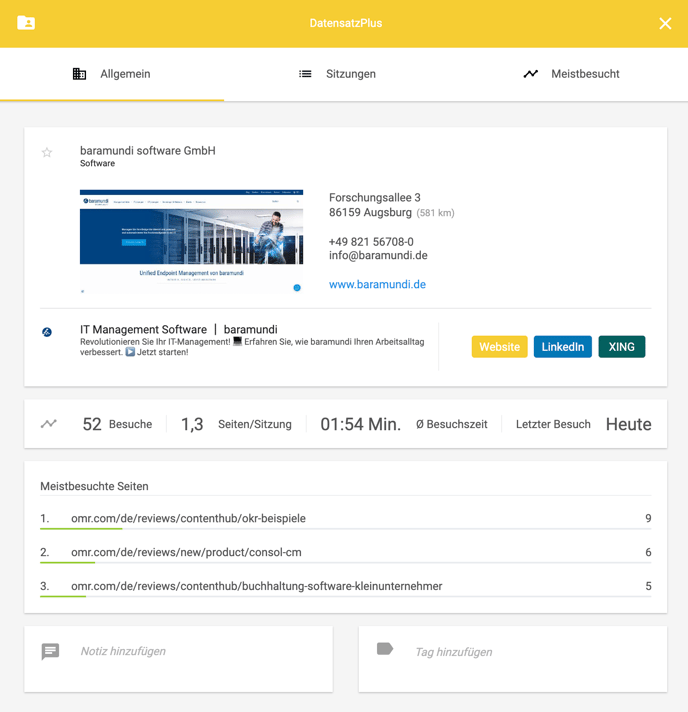The height and width of the screenshot is (712, 688).
Task: Switch to the Sitzungen tab
Action: click(337, 74)
